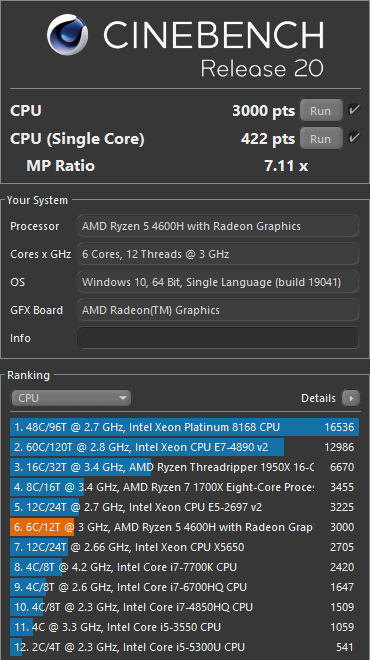Run the multi-core CPU benchmark

tap(321, 111)
